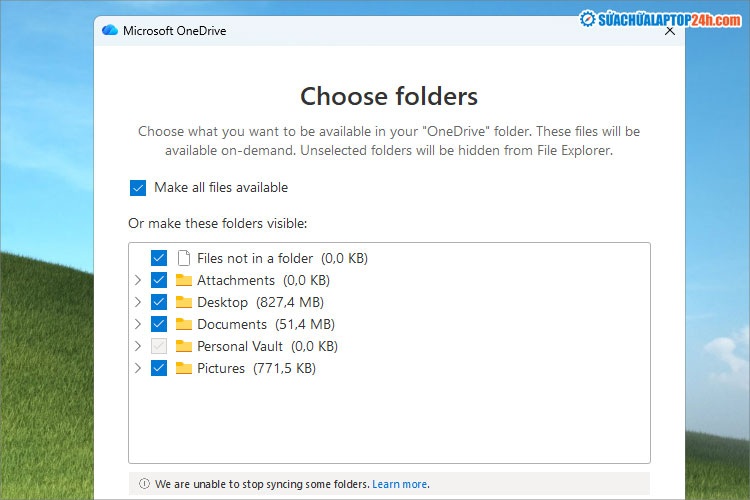
Task: Click the Files not in a folder document icon
Action: [x=184, y=258]
